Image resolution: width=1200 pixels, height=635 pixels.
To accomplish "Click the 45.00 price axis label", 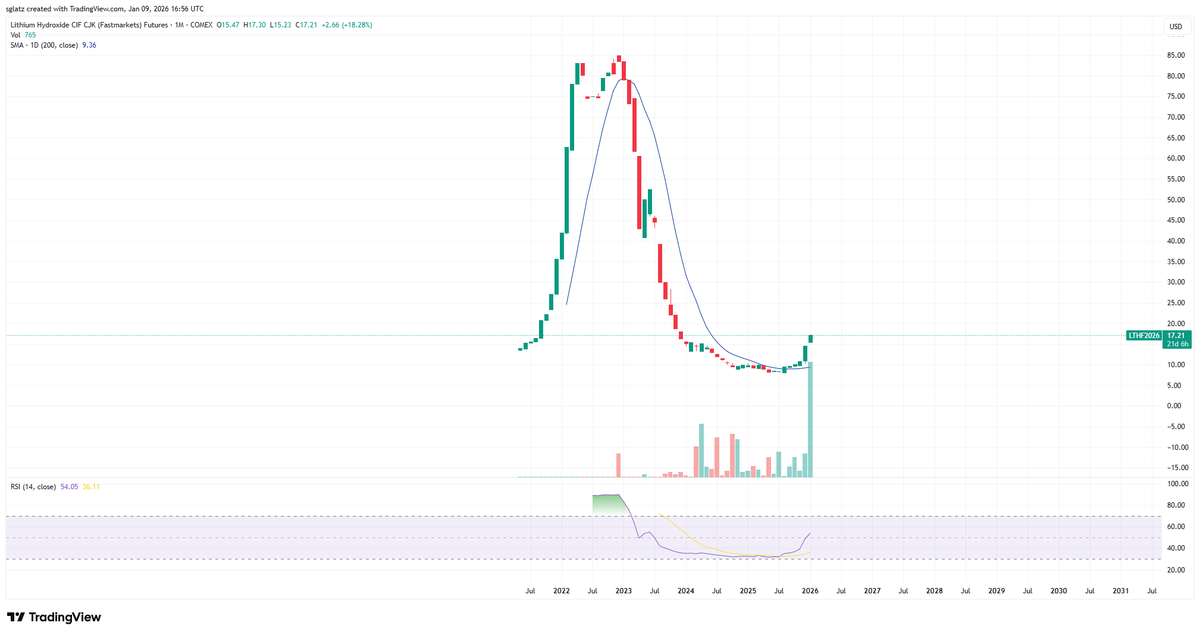I will point(1176,220).
